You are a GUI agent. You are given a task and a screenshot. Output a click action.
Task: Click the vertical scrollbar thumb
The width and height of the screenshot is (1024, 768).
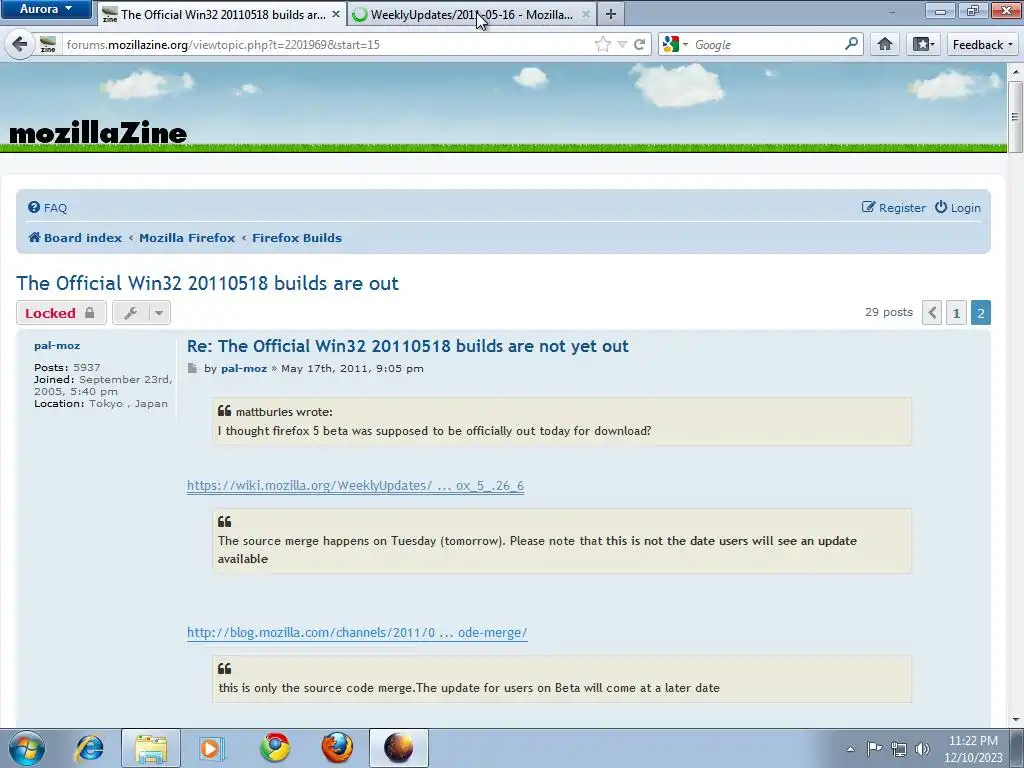pos(1015,117)
